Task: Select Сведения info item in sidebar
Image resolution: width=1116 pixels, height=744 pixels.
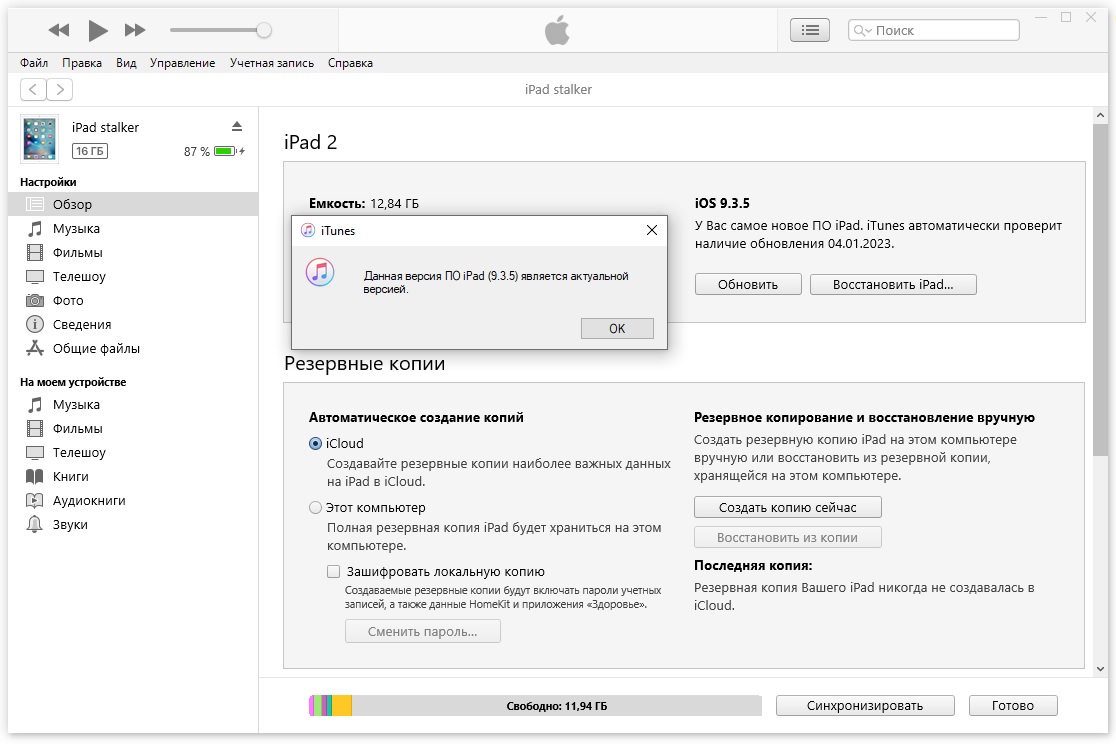Action: click(82, 325)
